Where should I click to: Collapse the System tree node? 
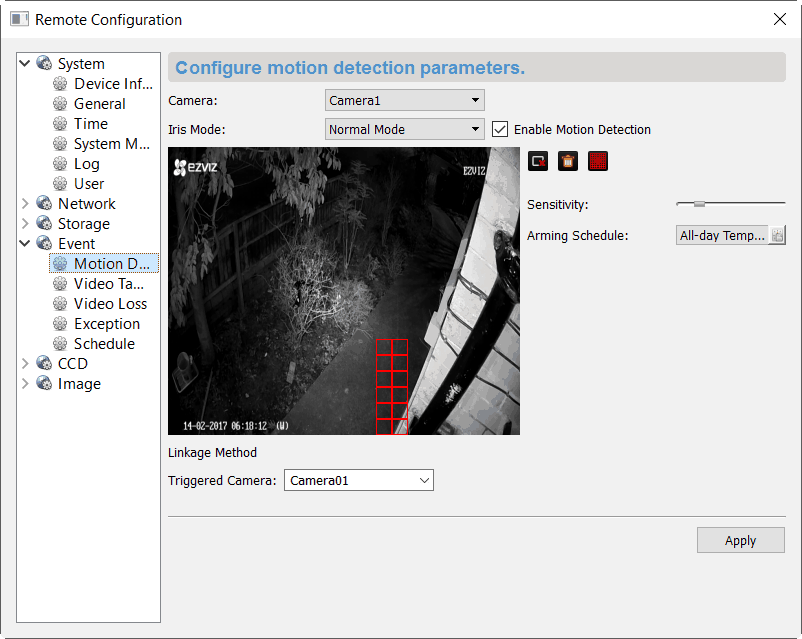[25, 64]
